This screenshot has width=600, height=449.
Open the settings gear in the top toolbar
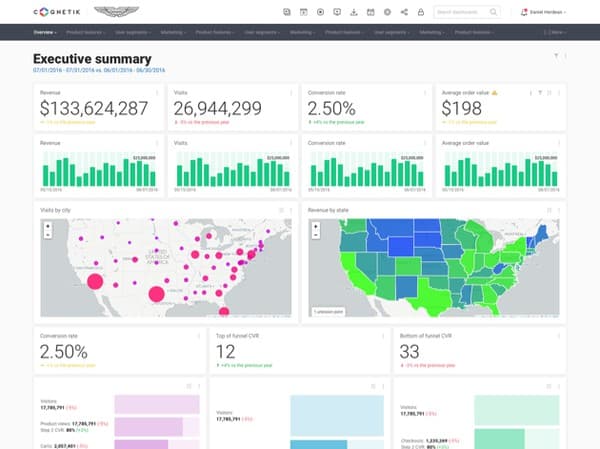point(387,12)
